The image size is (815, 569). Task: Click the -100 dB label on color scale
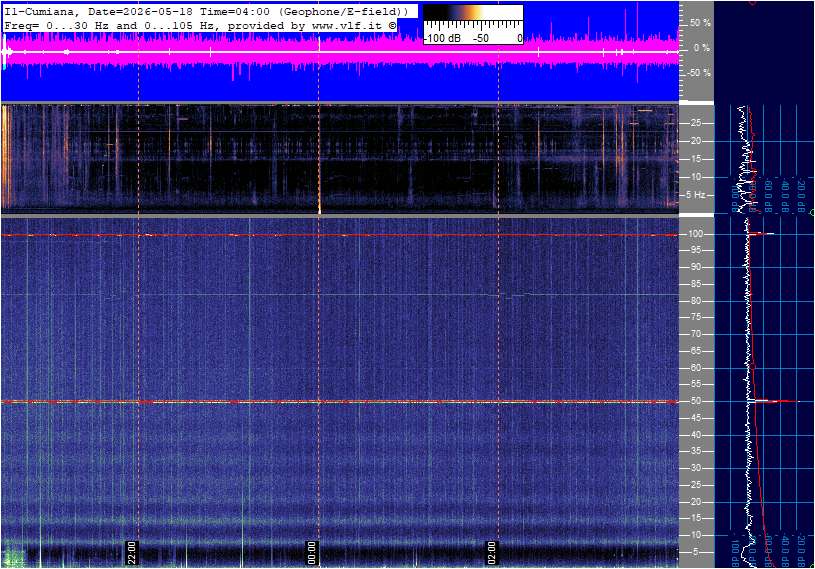pos(443,38)
